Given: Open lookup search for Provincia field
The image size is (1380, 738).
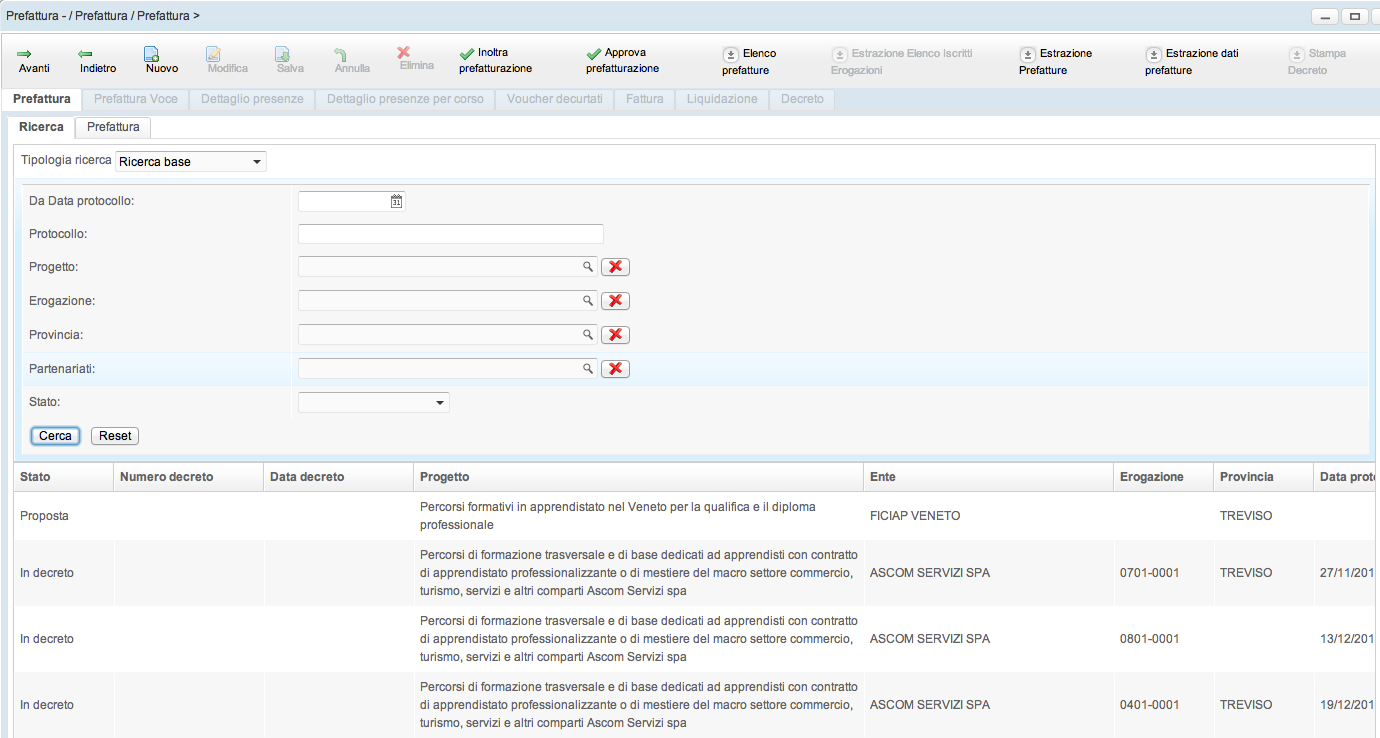Looking at the screenshot, I should (x=588, y=335).
